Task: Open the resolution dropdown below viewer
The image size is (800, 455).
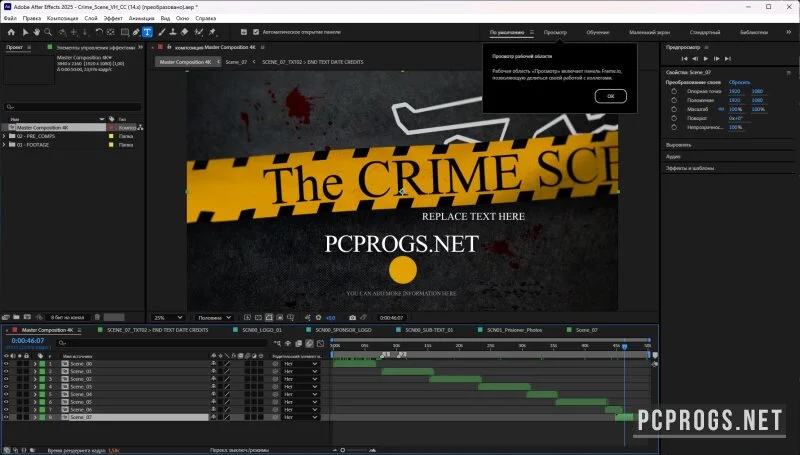Action: pos(214,317)
